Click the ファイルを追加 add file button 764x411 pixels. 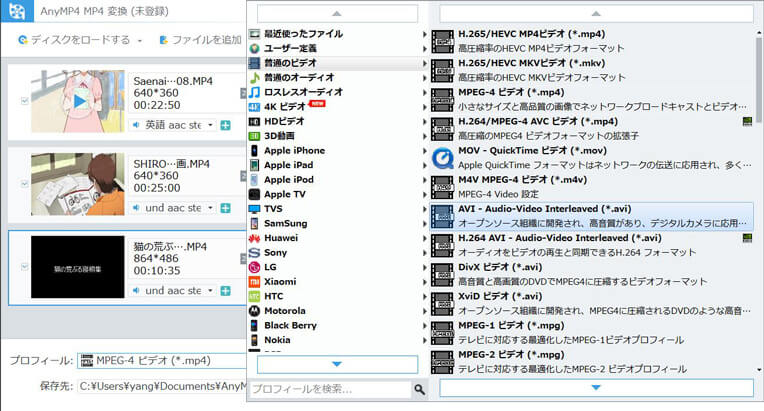click(x=201, y=40)
